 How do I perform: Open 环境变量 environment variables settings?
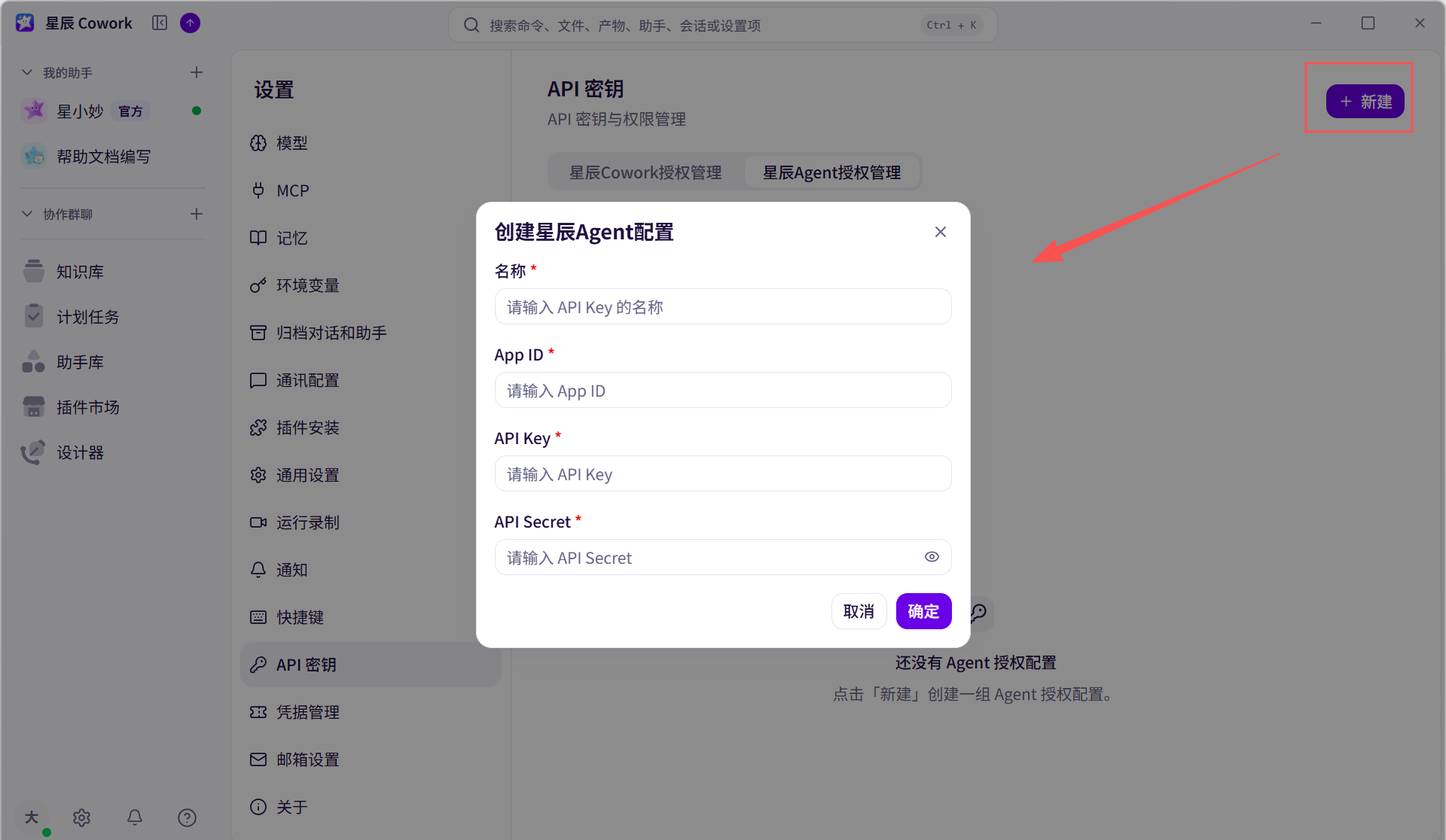tap(369, 285)
